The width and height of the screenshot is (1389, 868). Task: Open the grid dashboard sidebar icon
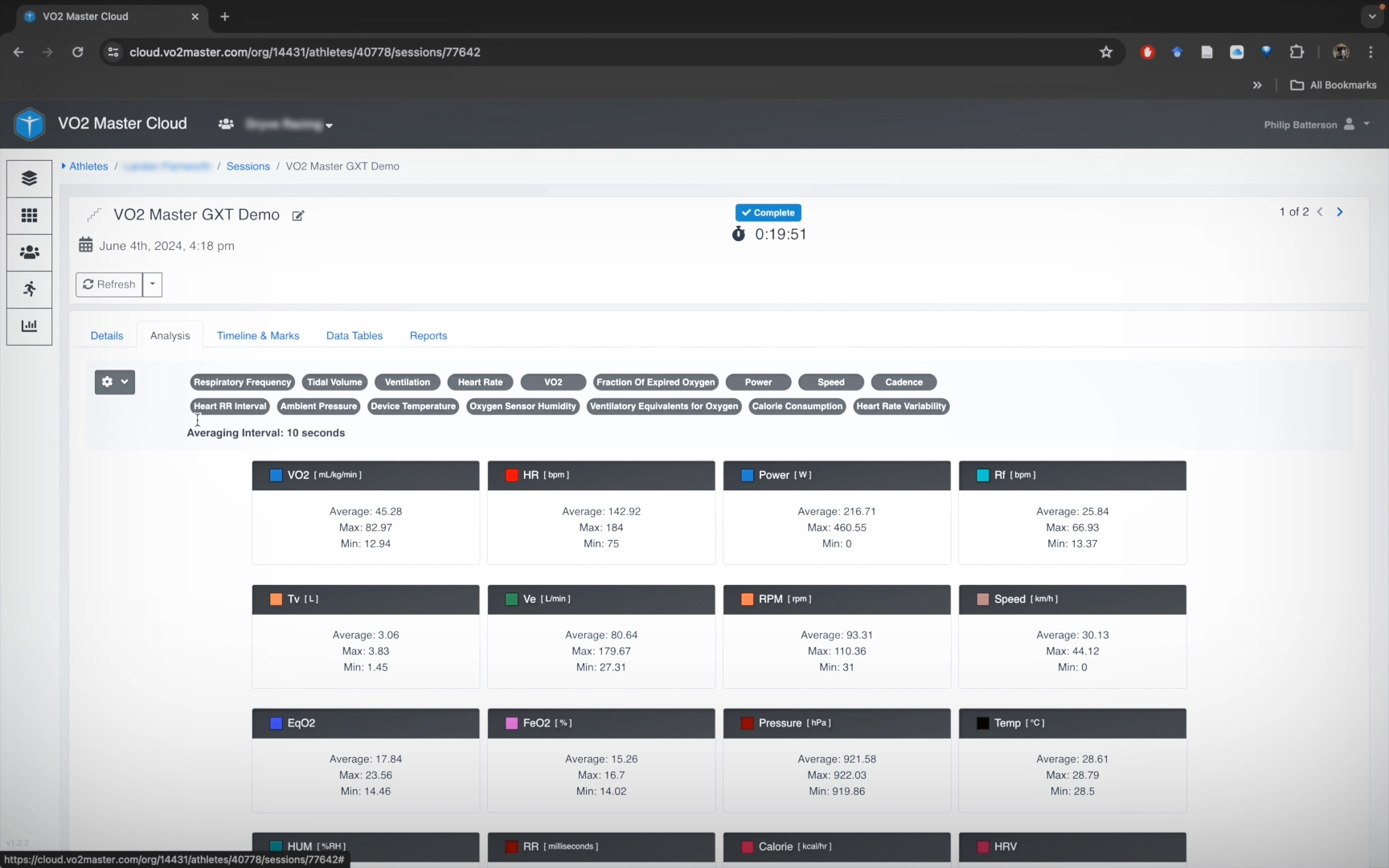click(x=30, y=215)
